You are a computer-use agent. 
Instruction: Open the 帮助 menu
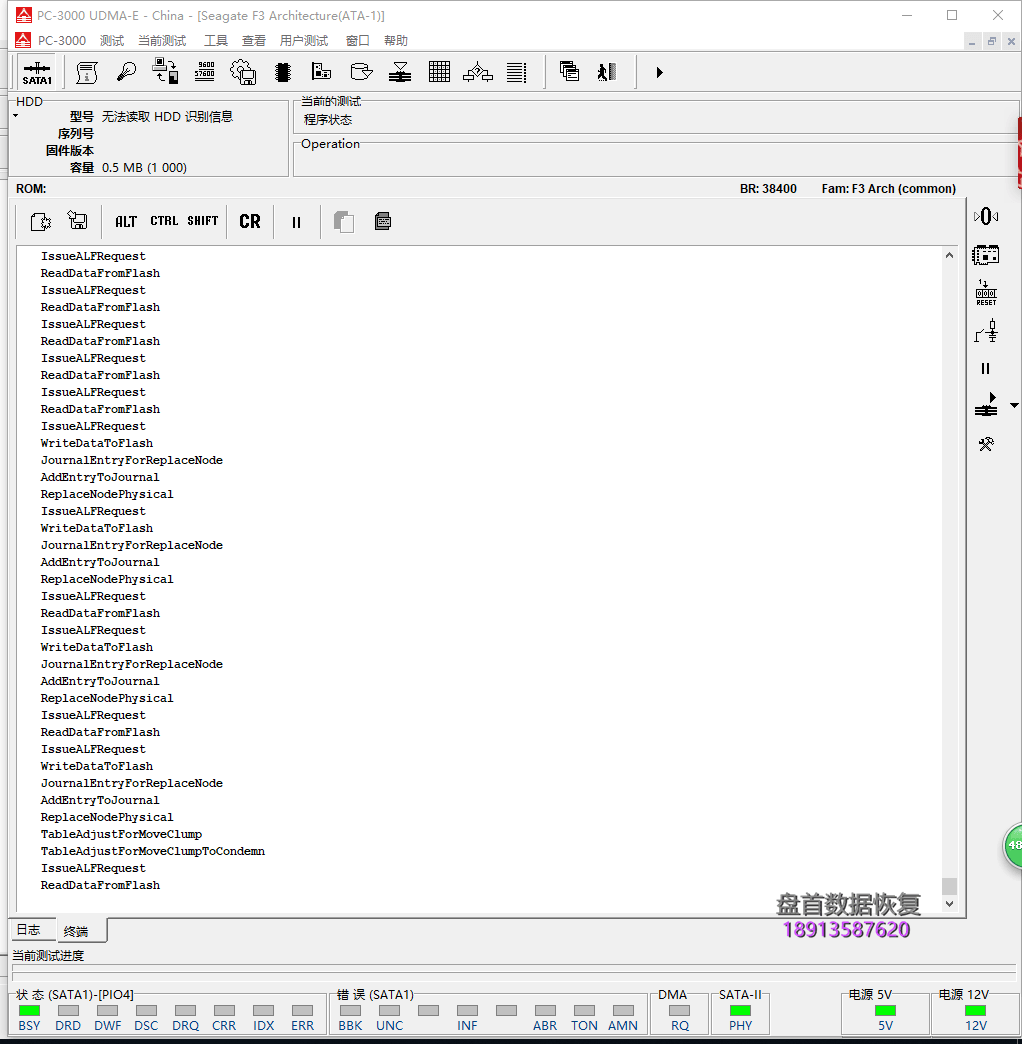(395, 41)
